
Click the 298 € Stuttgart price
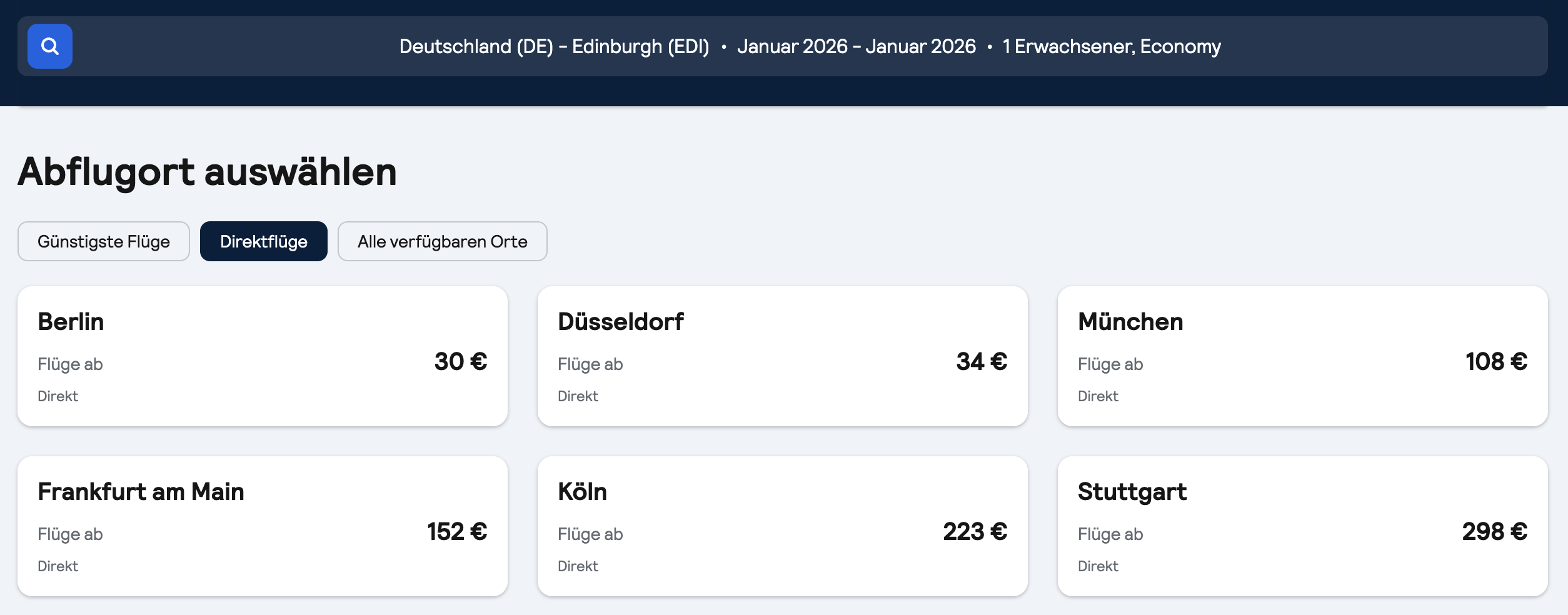pyautogui.click(x=1494, y=531)
